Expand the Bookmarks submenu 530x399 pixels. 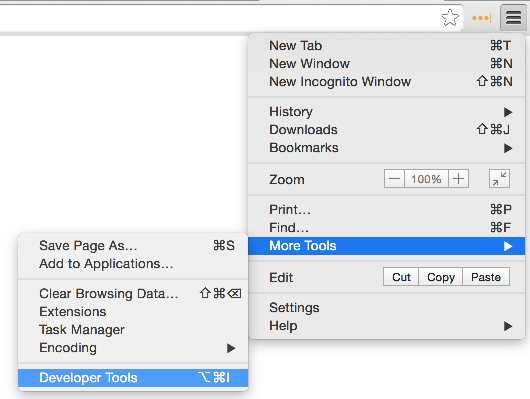pyautogui.click(x=386, y=148)
